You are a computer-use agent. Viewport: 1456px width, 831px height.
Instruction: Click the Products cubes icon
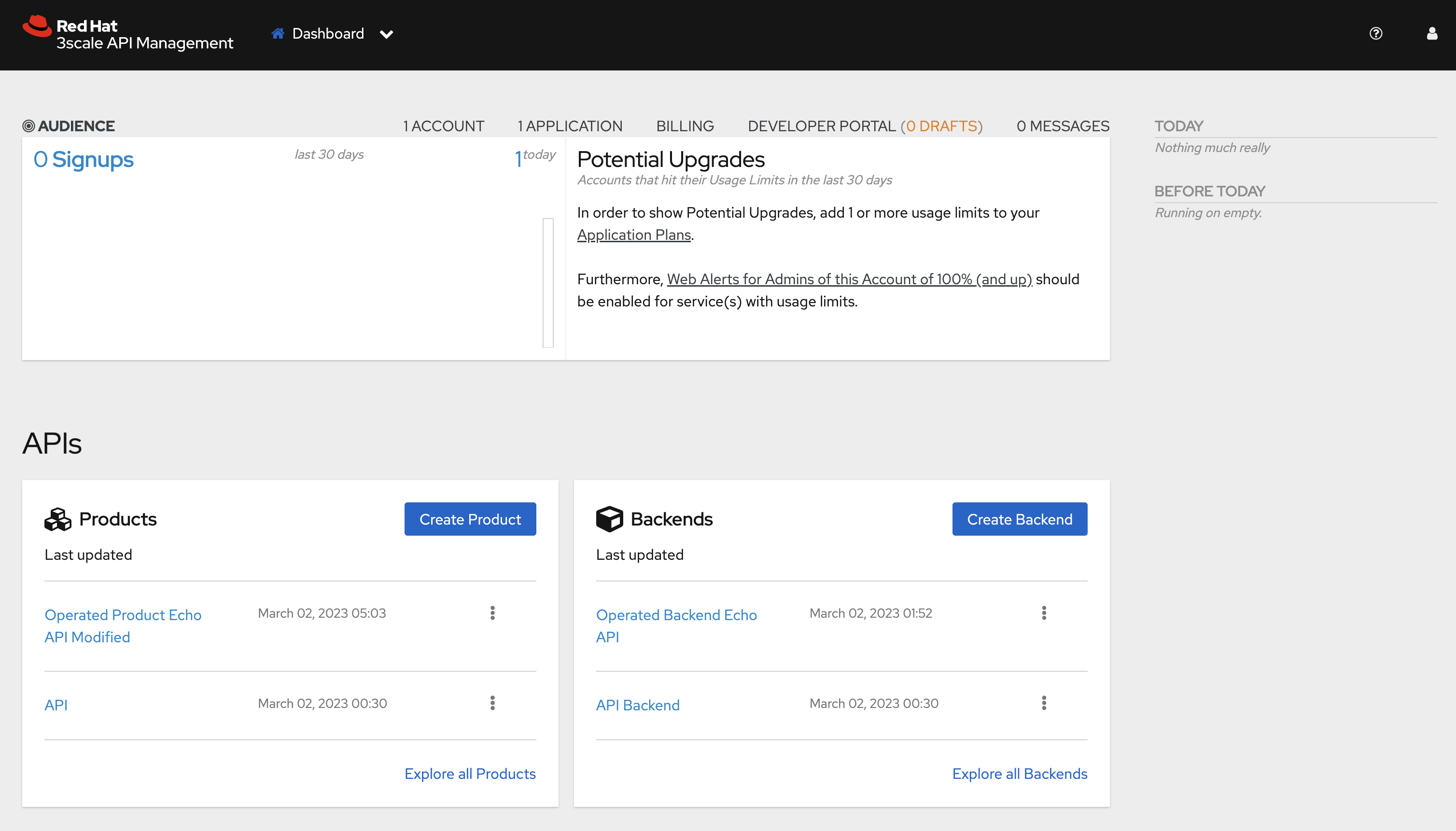coord(57,519)
